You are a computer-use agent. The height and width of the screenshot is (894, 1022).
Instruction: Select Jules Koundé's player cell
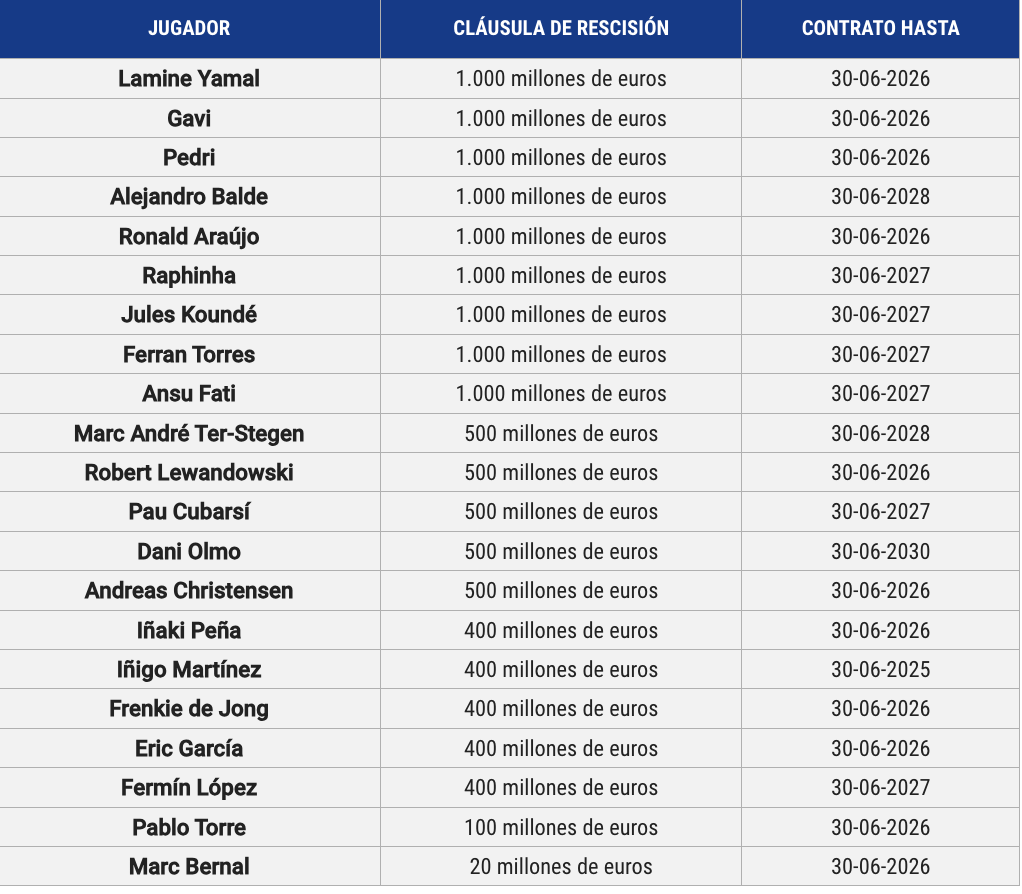click(189, 315)
